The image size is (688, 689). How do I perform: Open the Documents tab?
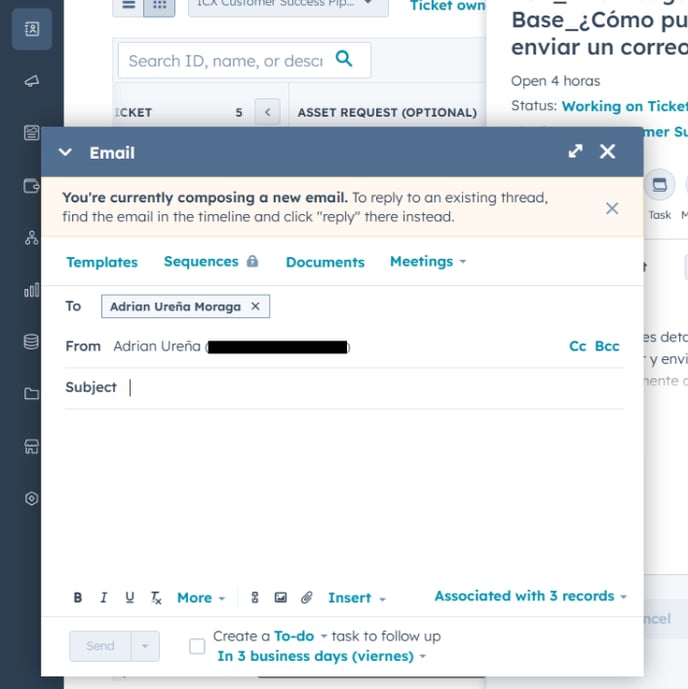pos(325,262)
